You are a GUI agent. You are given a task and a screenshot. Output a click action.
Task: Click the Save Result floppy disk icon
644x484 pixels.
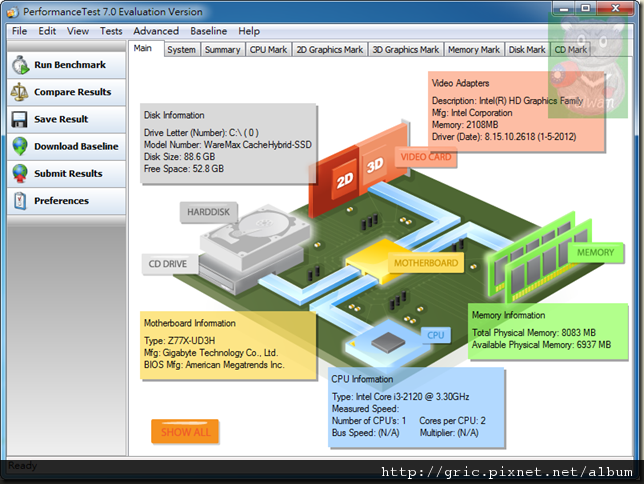pos(19,119)
